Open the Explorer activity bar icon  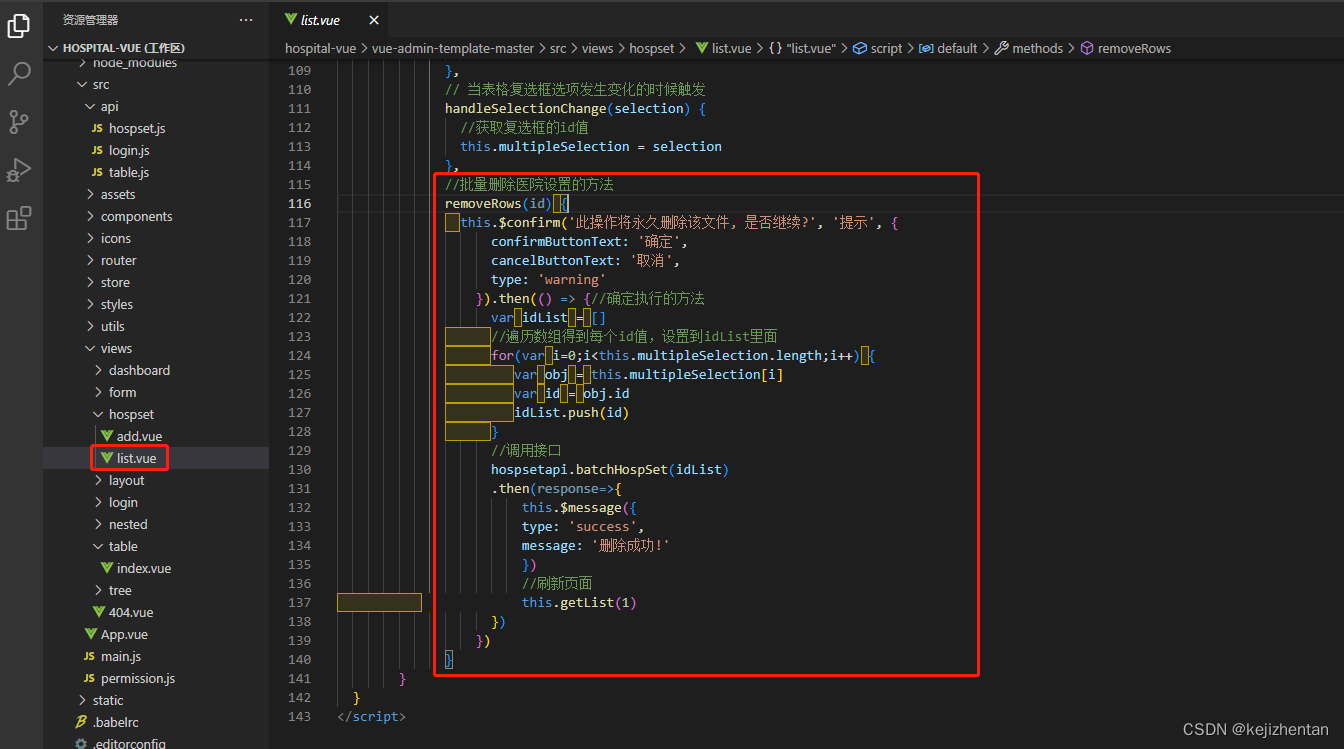(x=19, y=26)
